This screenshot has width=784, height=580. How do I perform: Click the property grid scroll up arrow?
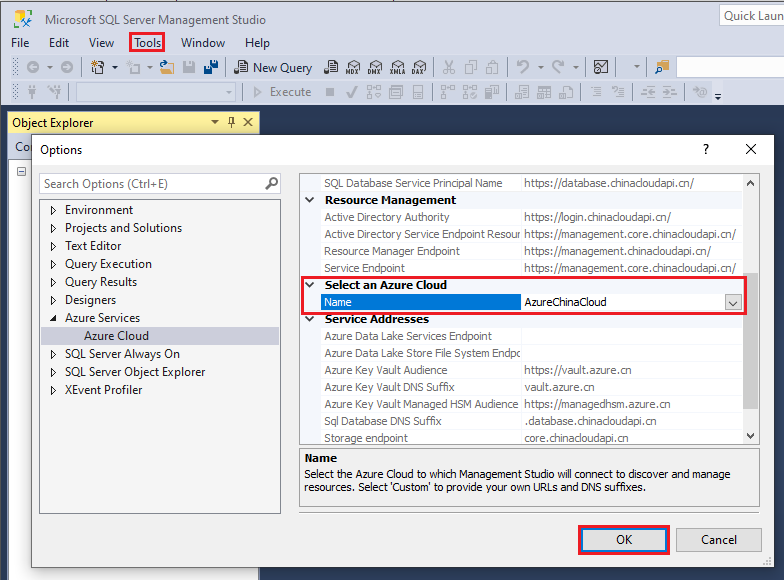click(x=750, y=183)
